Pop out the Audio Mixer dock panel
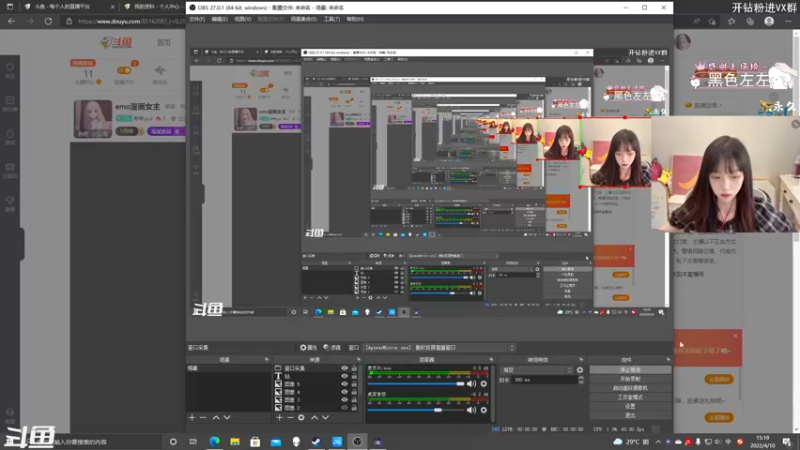 click(491, 360)
